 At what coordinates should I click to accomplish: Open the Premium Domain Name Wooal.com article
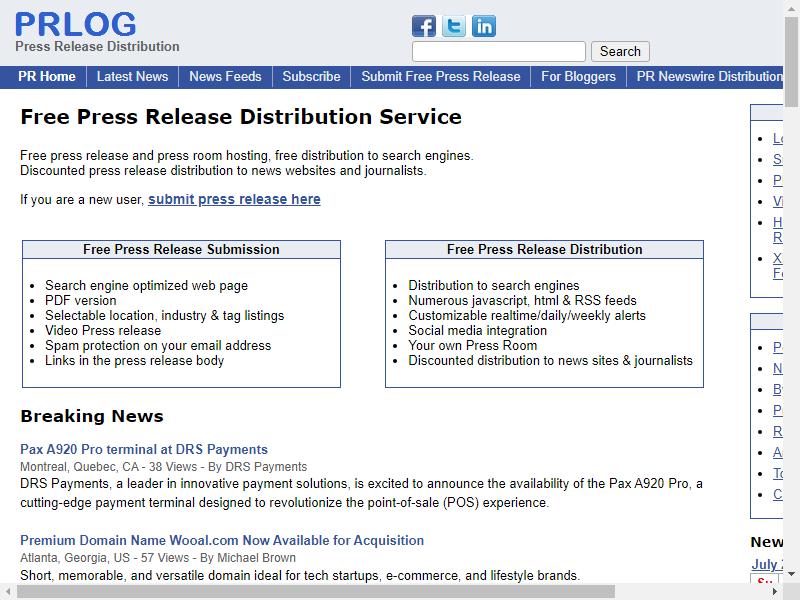[x=222, y=540]
